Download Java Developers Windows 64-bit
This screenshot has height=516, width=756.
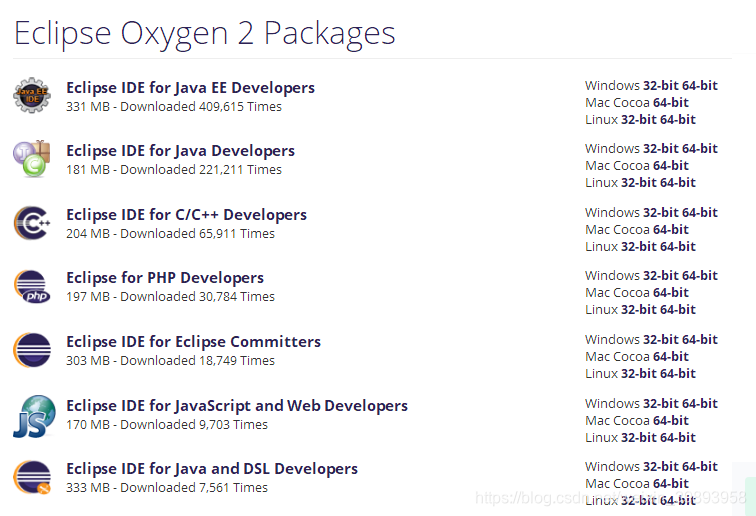[700, 149]
